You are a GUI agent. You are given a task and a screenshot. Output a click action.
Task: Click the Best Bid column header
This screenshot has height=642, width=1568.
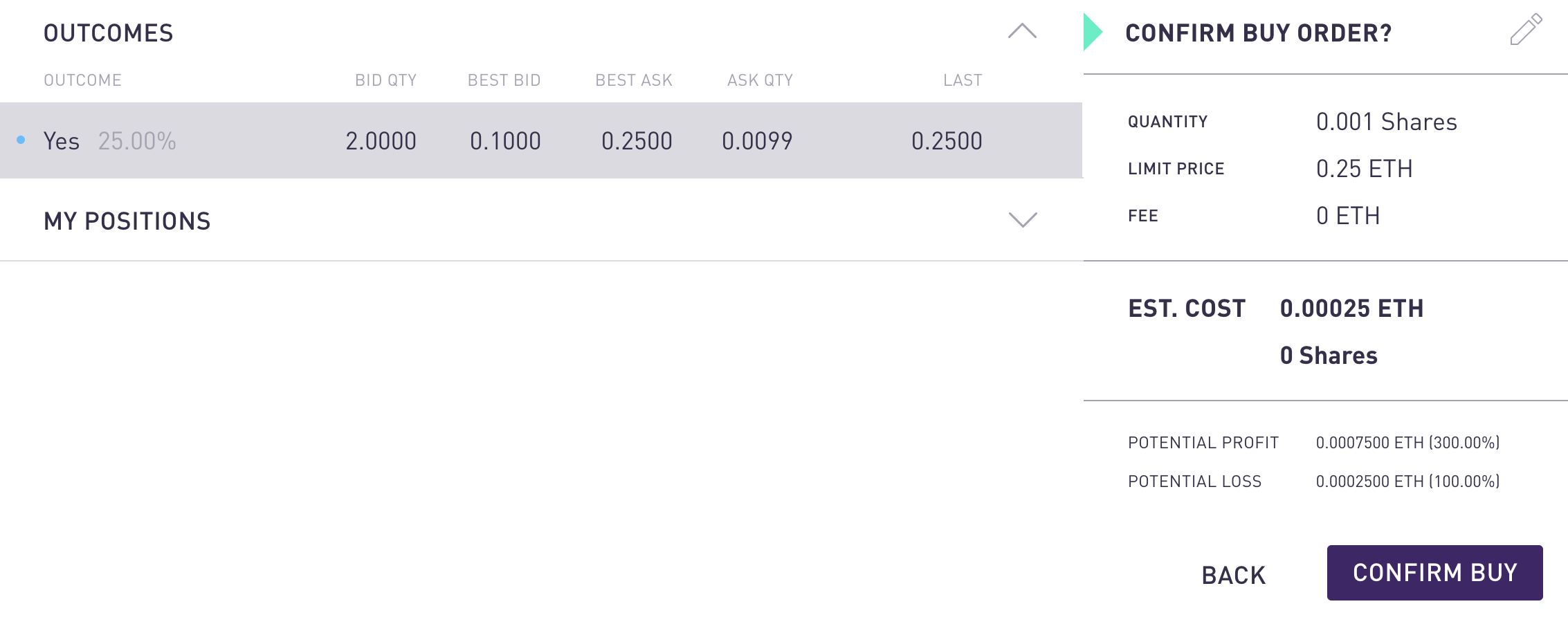[504, 80]
